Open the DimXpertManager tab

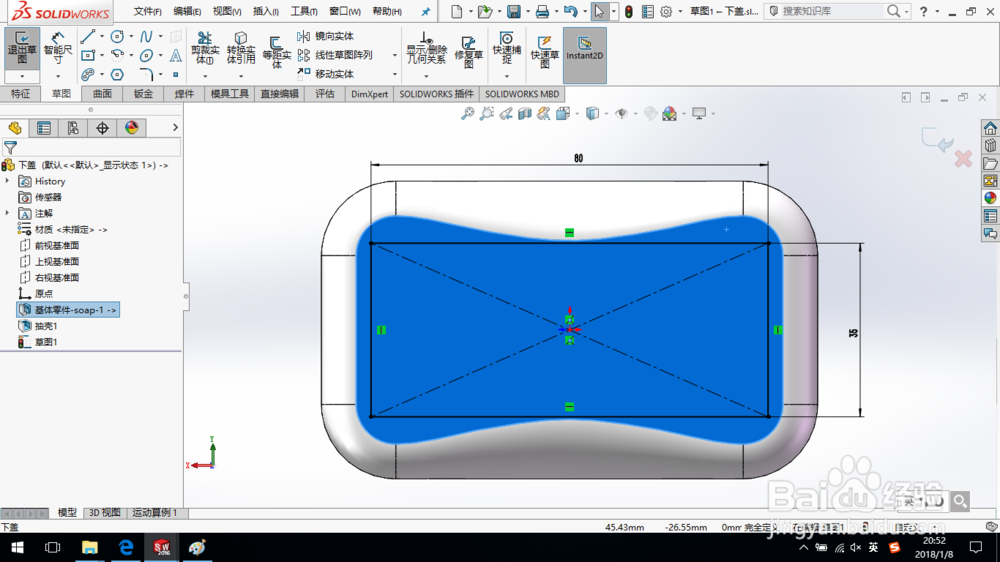103,128
